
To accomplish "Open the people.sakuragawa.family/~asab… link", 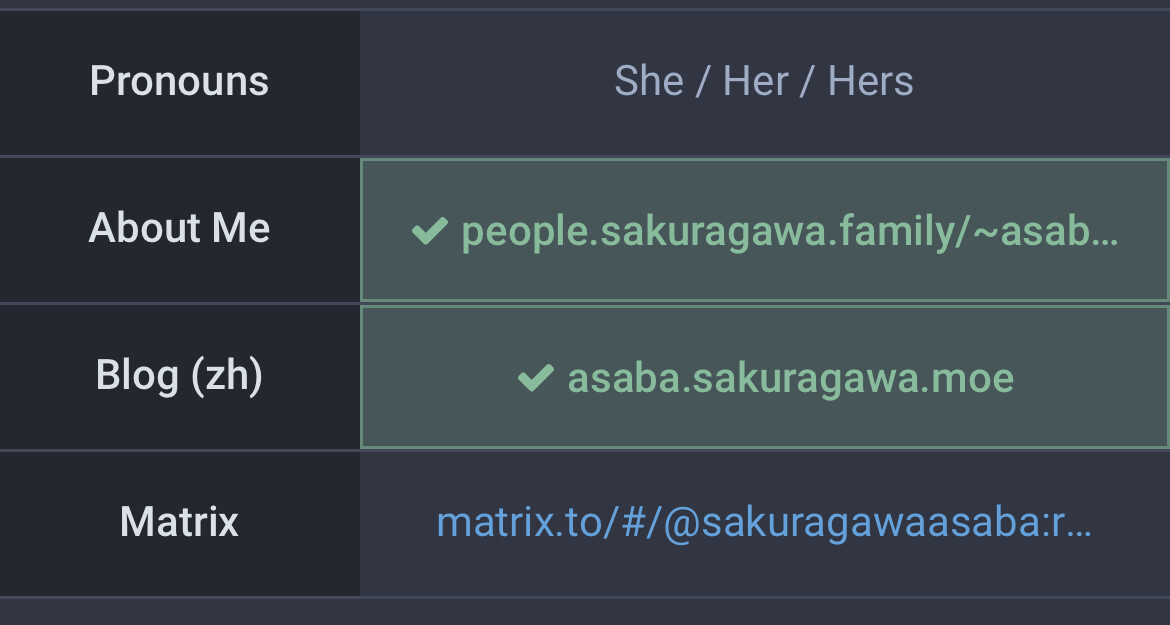I will coord(790,233).
